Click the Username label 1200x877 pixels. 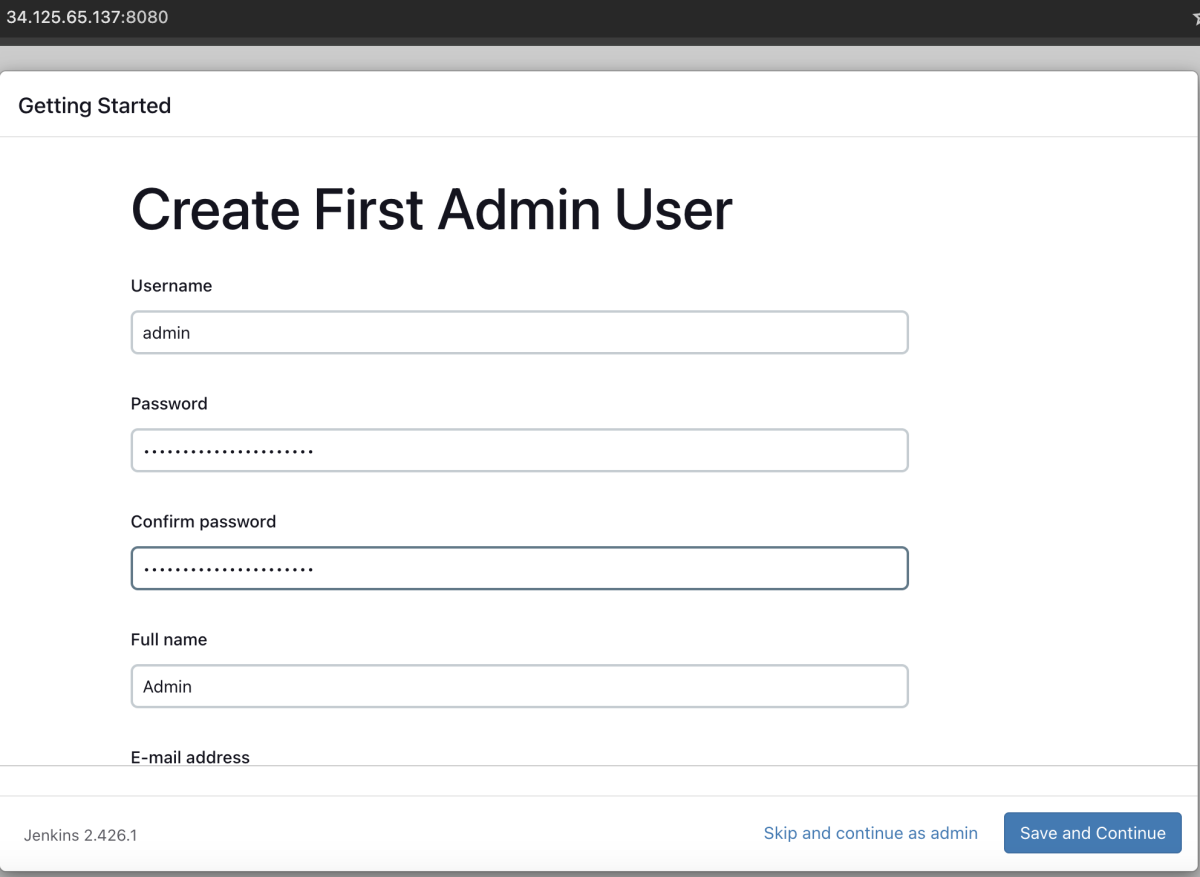171,286
